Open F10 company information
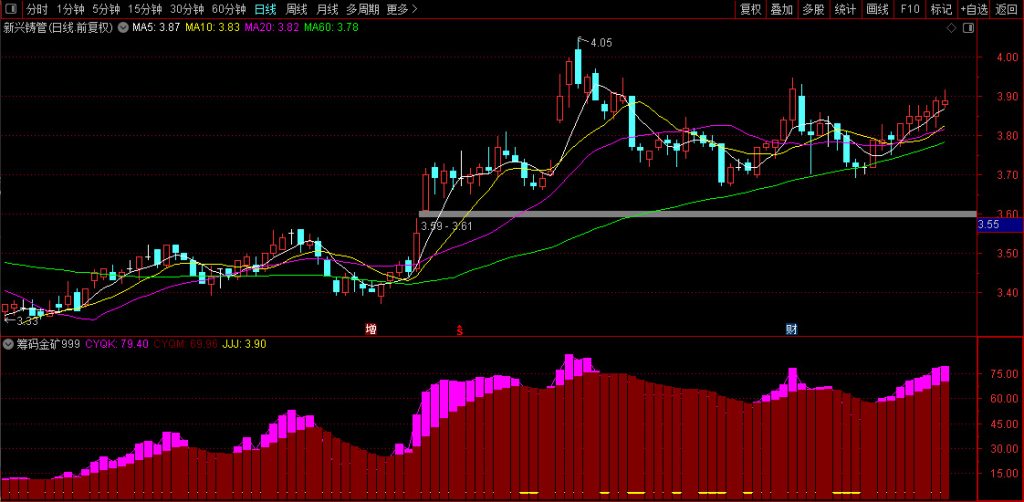Viewport: 1024px width, 502px height. point(909,9)
